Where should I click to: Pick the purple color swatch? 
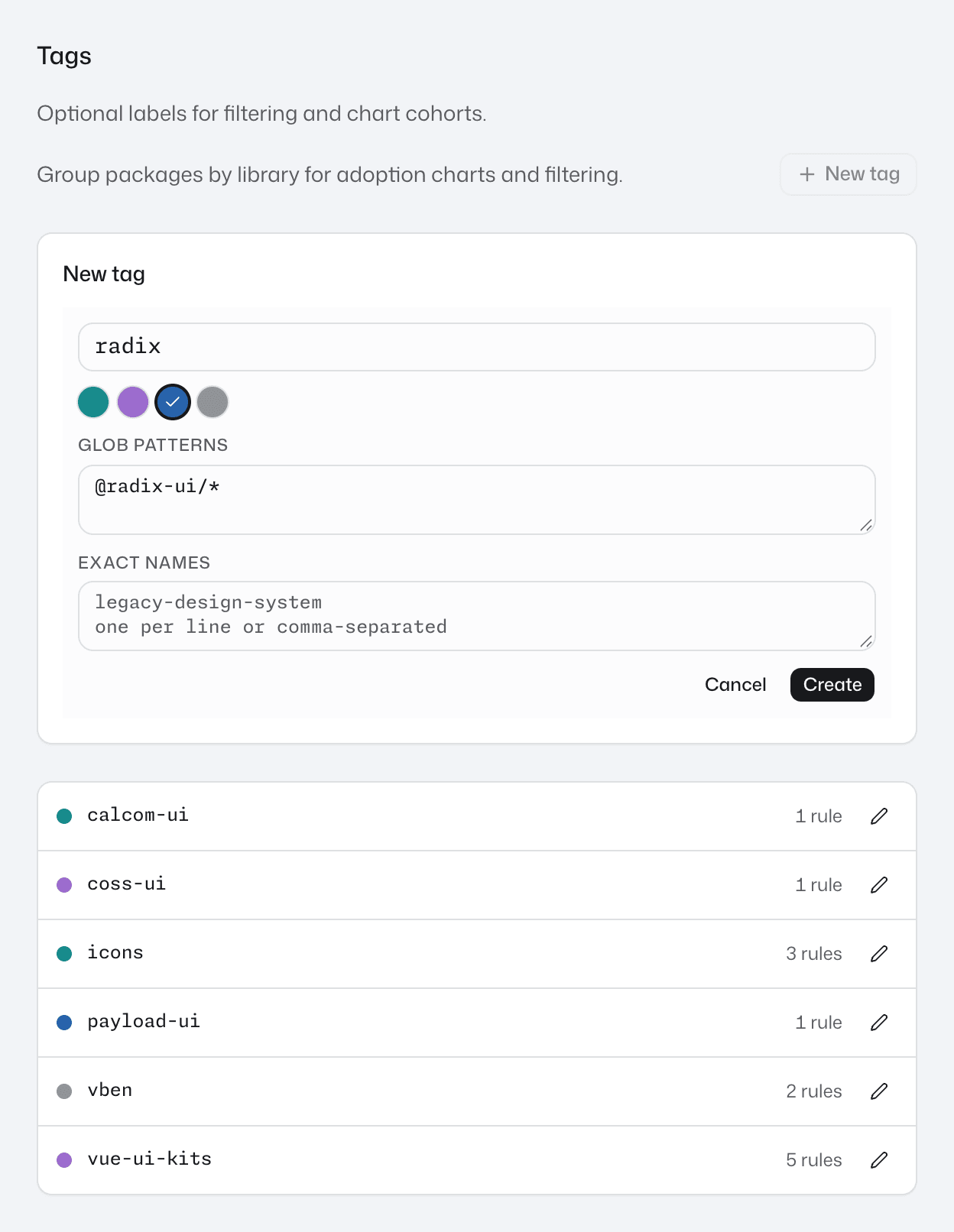click(133, 402)
